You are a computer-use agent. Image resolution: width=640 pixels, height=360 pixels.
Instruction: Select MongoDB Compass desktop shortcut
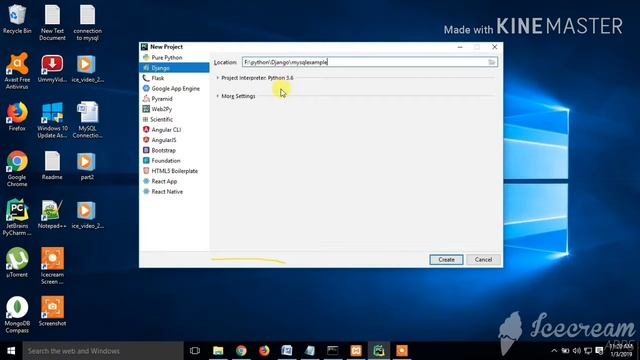17,314
